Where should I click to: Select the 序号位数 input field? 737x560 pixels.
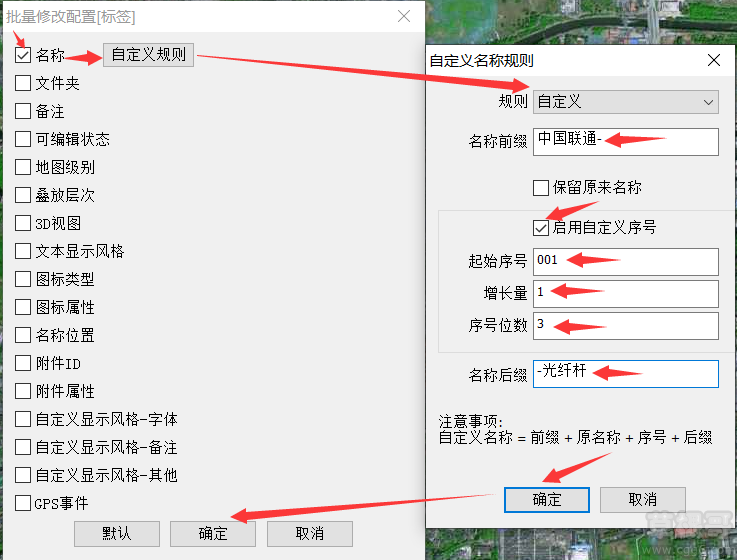point(626,326)
